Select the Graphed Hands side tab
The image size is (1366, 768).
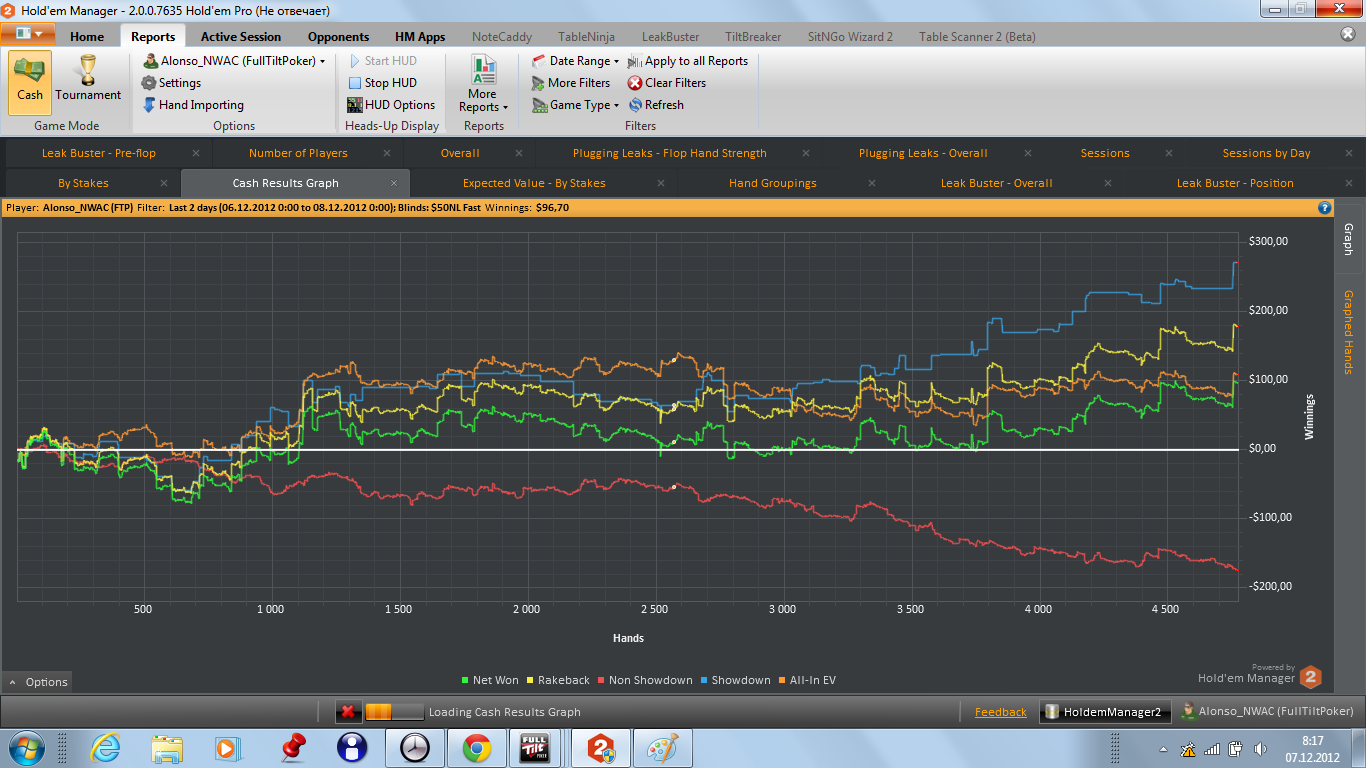click(x=1348, y=332)
